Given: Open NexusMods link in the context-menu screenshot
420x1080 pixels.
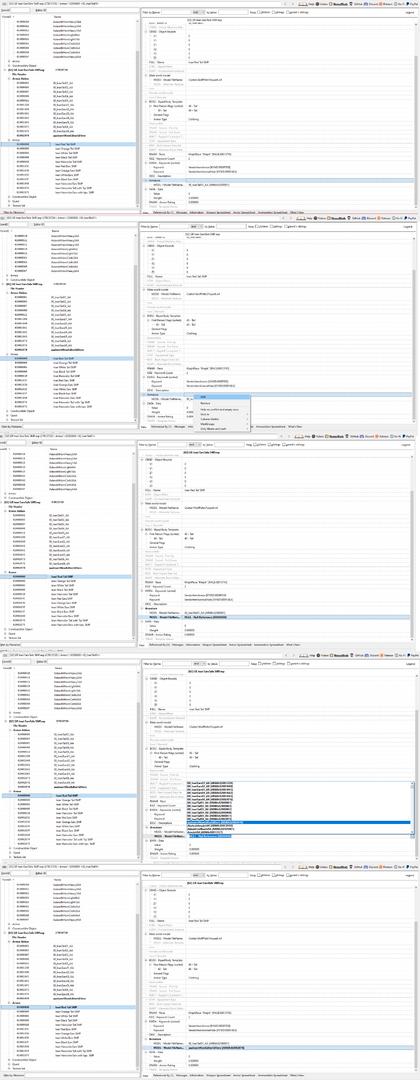Looking at the screenshot, I should [x=337, y=218].
